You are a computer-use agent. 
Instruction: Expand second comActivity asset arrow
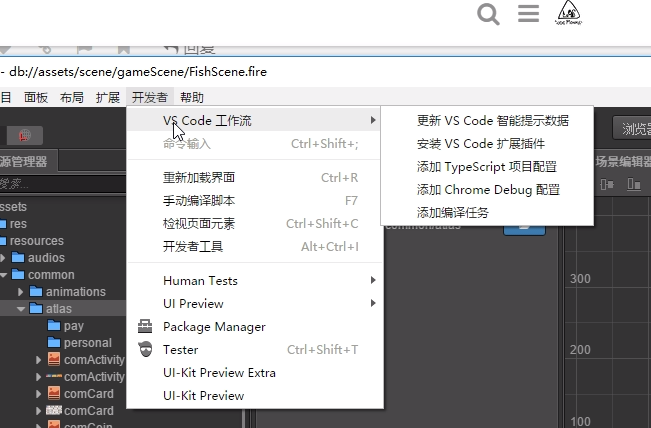click(39, 377)
